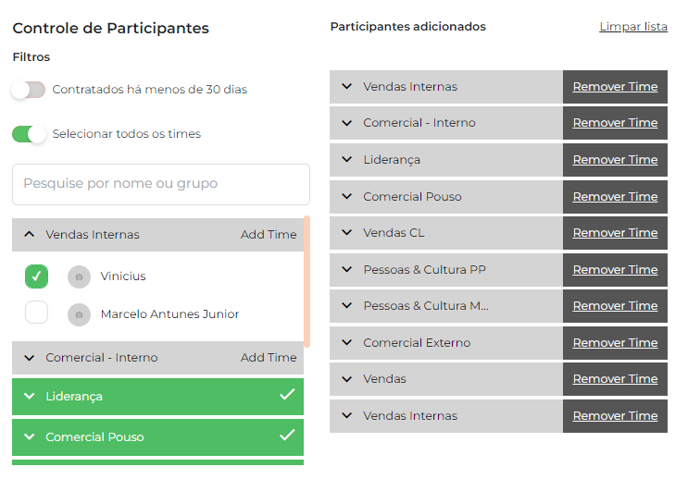Expand Comercial Externo added team

(347, 342)
